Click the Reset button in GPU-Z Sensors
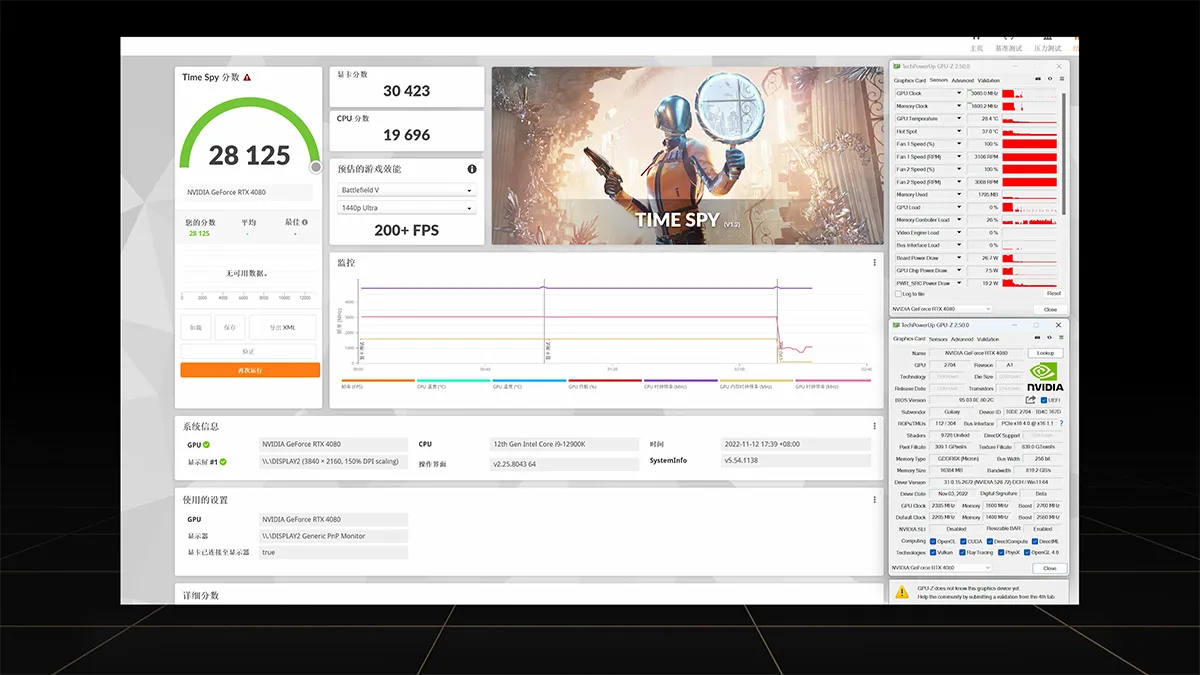 [1054, 294]
